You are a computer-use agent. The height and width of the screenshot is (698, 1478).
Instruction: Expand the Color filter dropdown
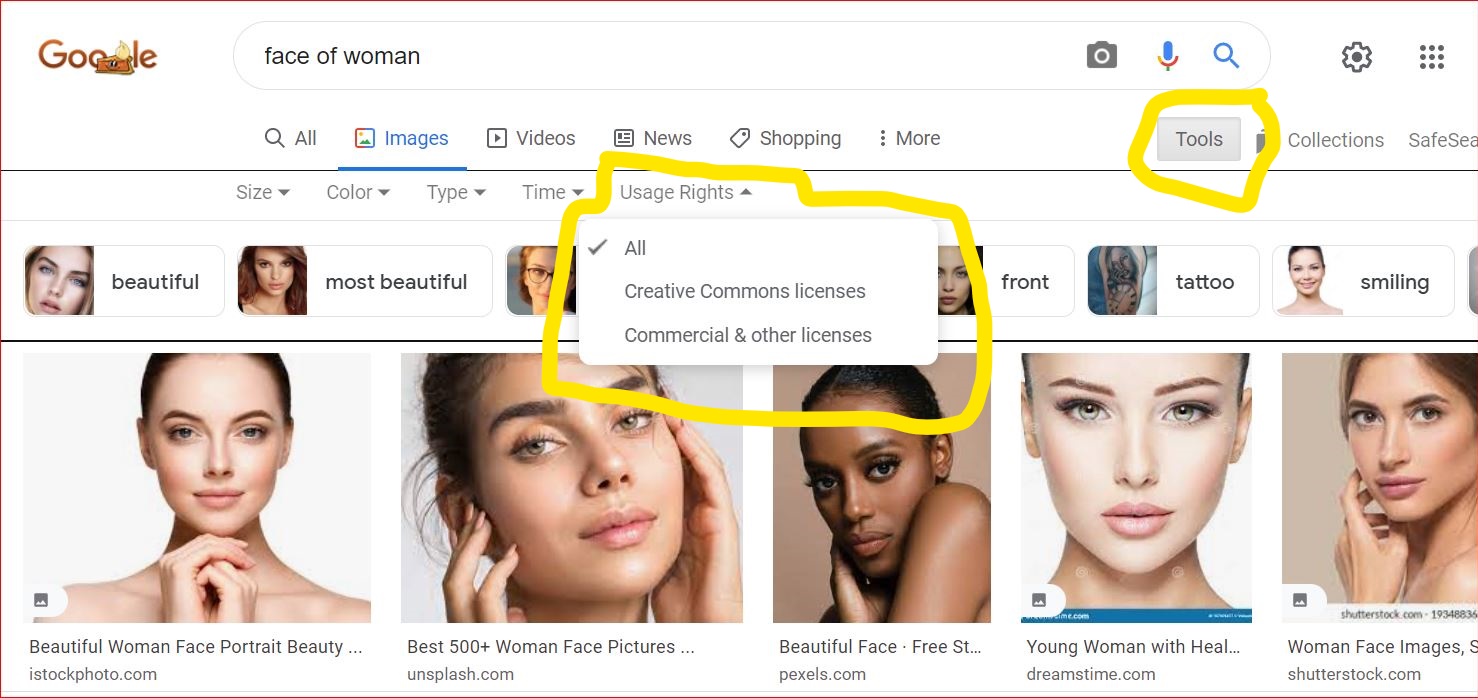[x=357, y=193]
